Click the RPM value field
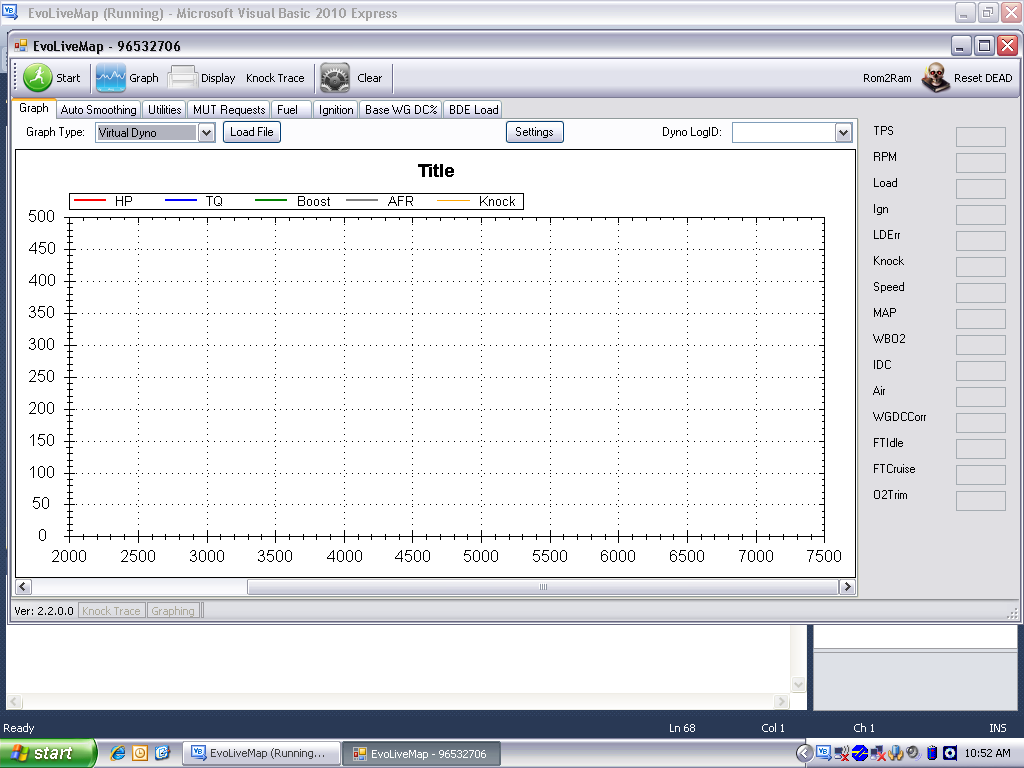 pyautogui.click(x=980, y=163)
